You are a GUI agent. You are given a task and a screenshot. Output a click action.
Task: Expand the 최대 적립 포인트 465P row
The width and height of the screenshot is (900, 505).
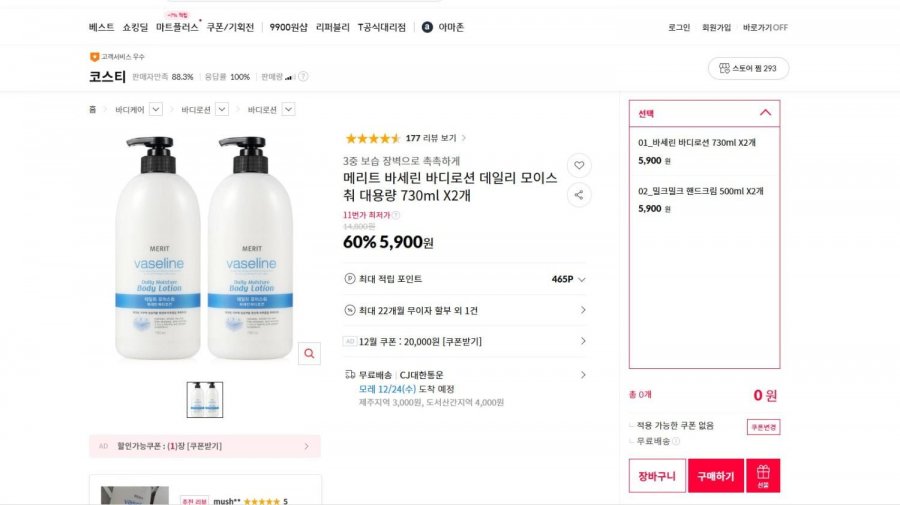coord(582,280)
